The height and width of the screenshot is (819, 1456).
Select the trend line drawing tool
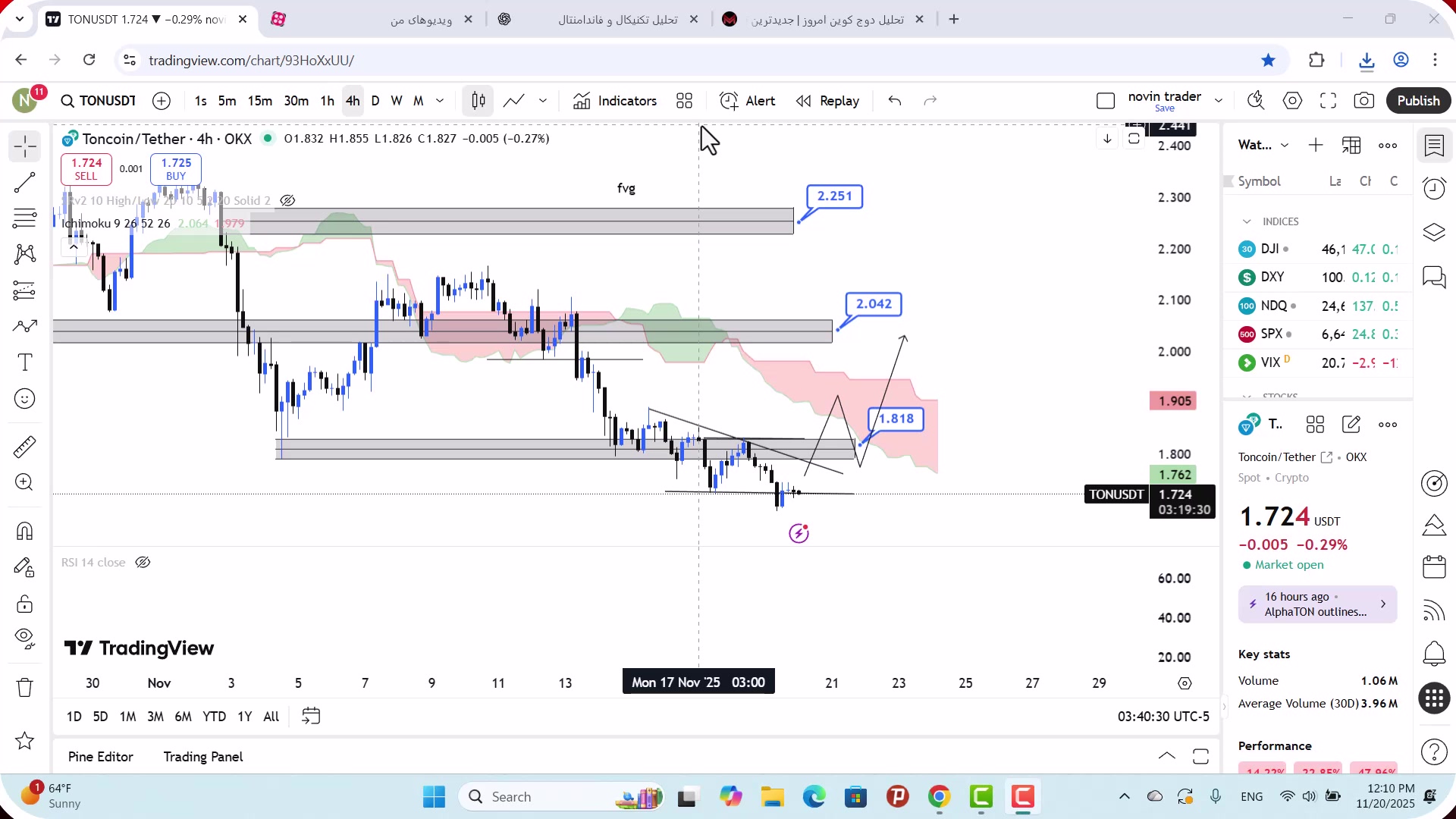[25, 182]
